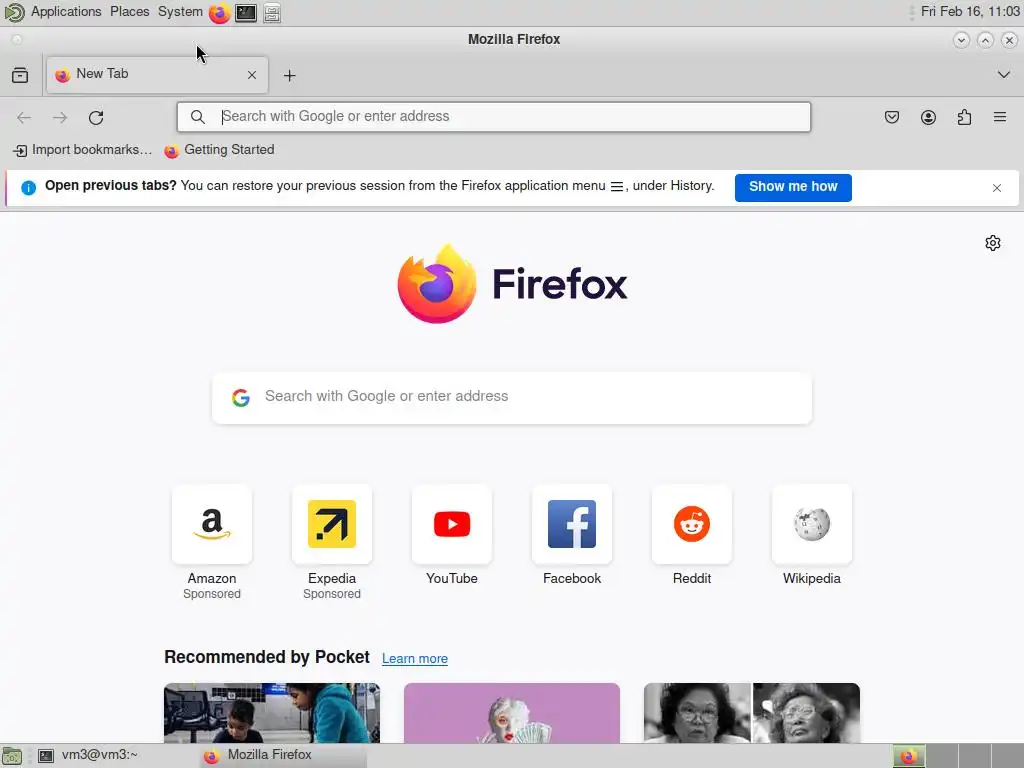Open the purple Pocket story thumbnail
This screenshot has width=1024, height=768.
[511, 712]
